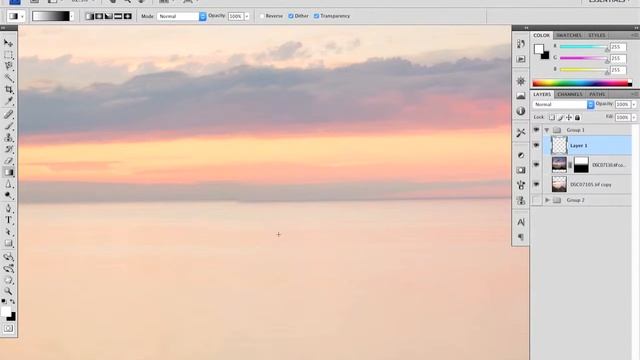The image size is (640, 360).
Task: Hide Layer 1 via eye icon
Action: pyautogui.click(x=536, y=145)
